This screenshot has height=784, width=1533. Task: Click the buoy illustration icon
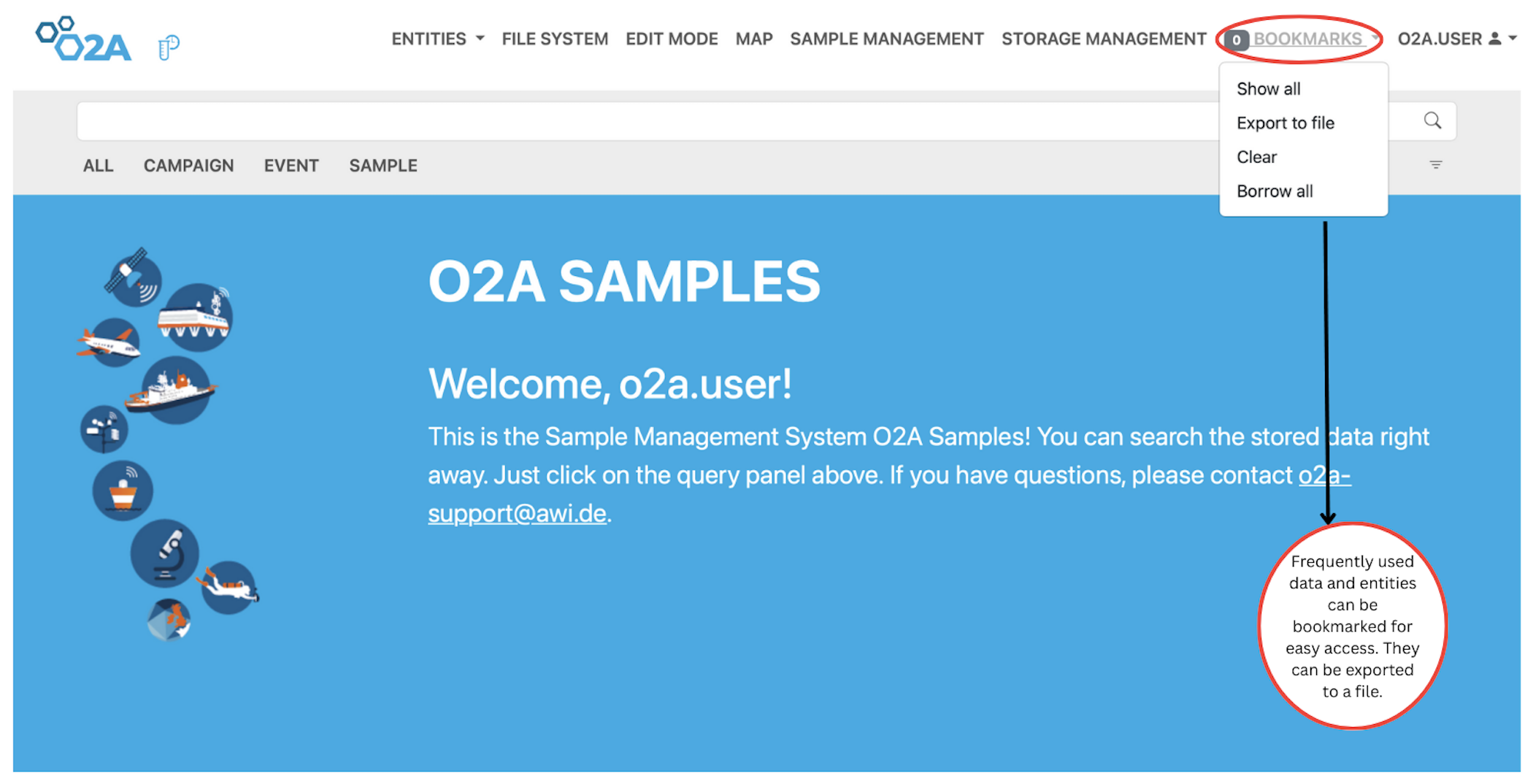click(x=123, y=491)
